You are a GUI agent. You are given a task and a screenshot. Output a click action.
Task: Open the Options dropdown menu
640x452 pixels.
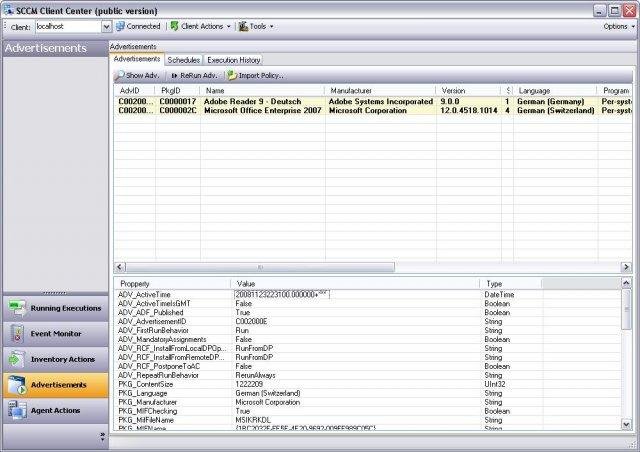pos(619,27)
